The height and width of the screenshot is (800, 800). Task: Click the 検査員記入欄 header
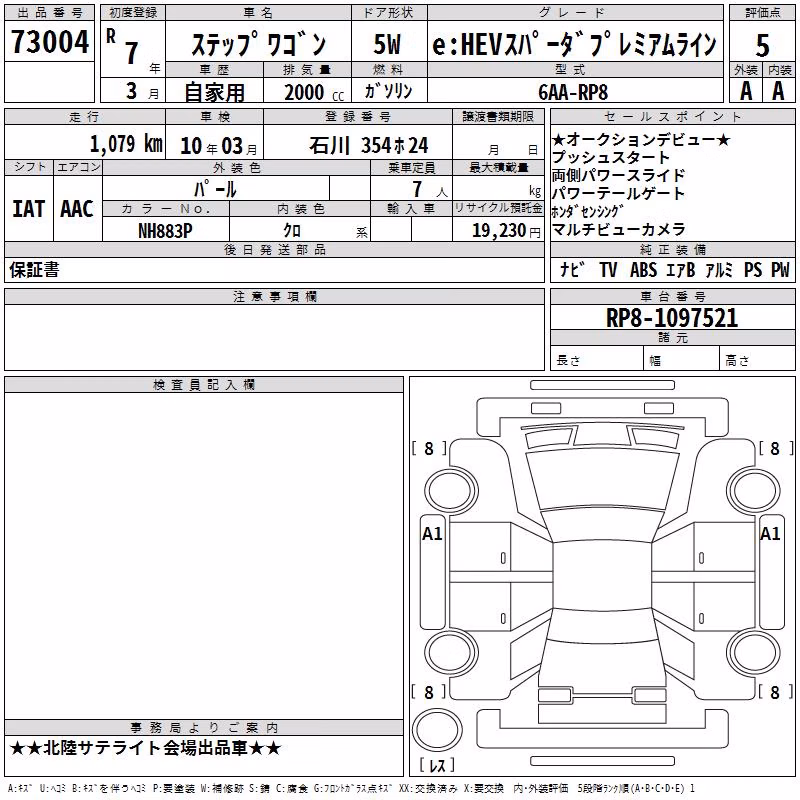point(204,385)
